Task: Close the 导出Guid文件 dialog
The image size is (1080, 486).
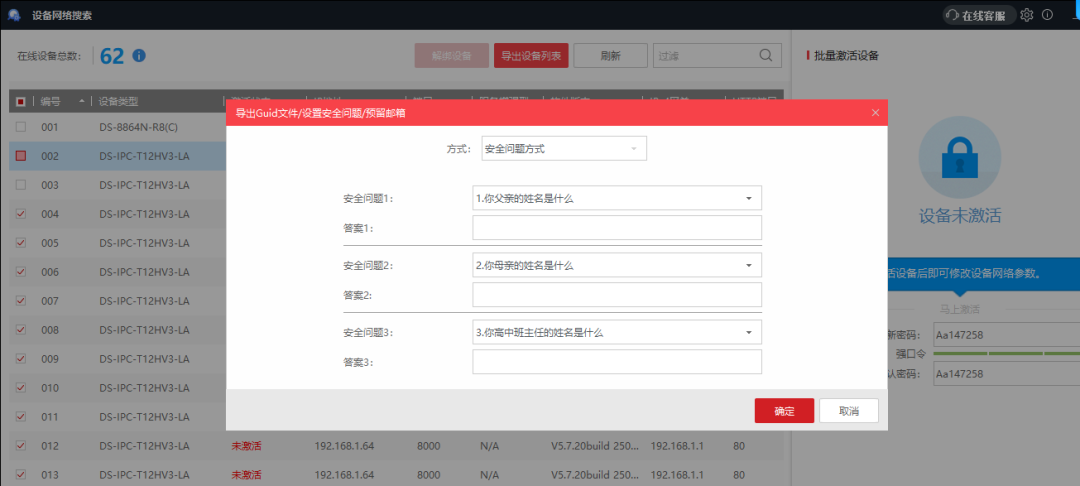Action: pos(875,113)
